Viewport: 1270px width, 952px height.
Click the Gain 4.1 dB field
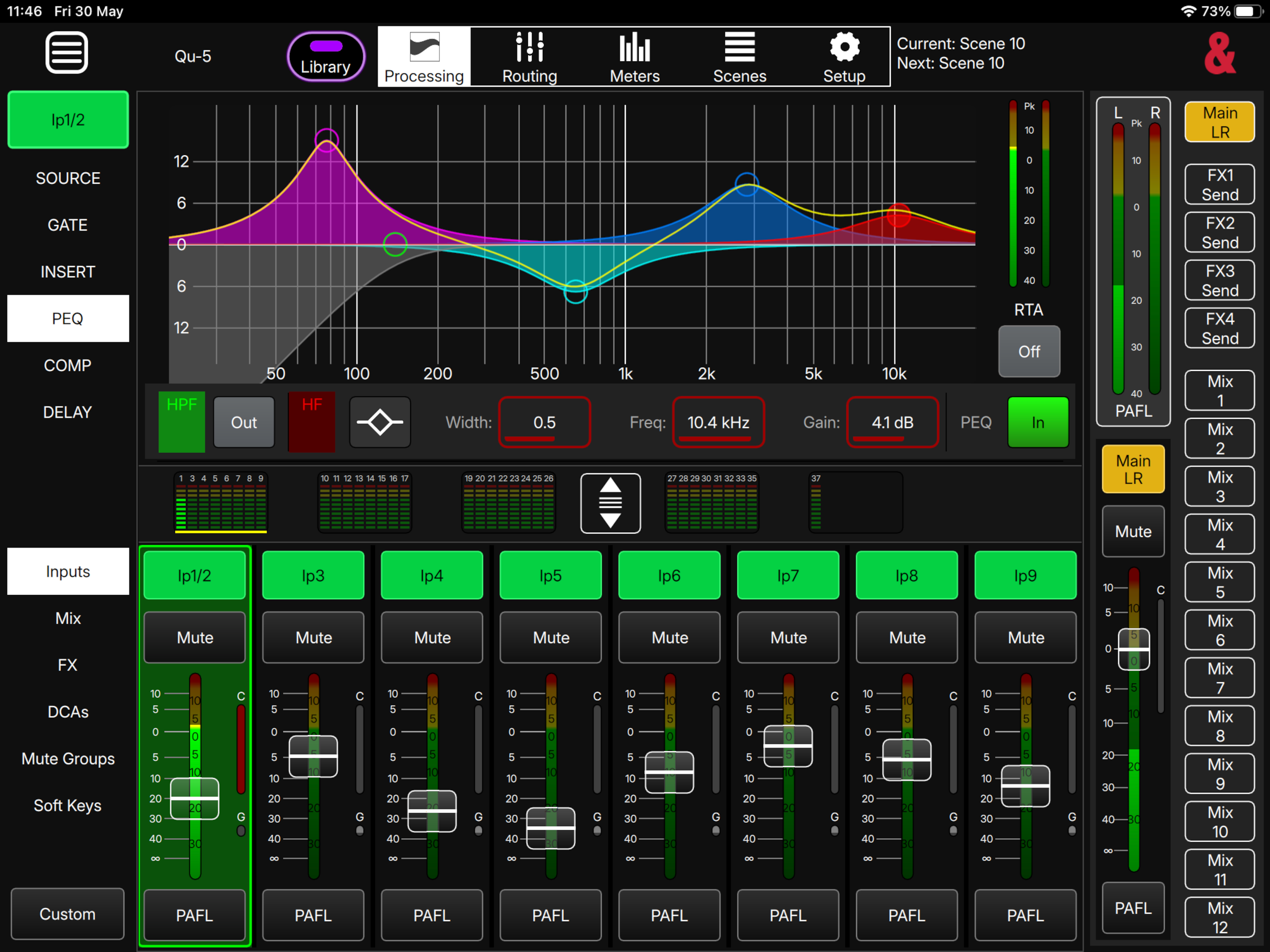(892, 422)
